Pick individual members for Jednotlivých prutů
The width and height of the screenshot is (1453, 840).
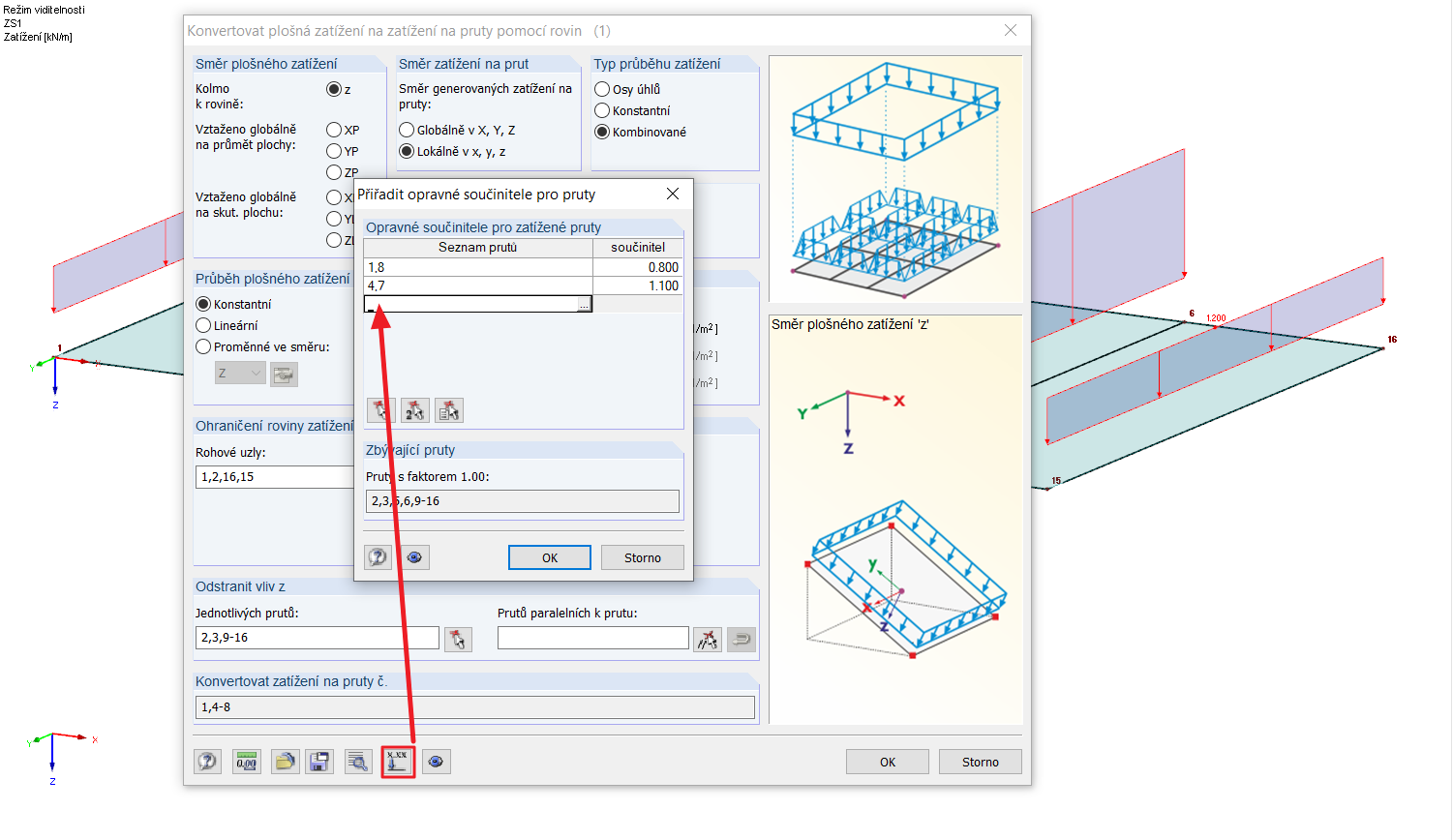[x=458, y=639]
